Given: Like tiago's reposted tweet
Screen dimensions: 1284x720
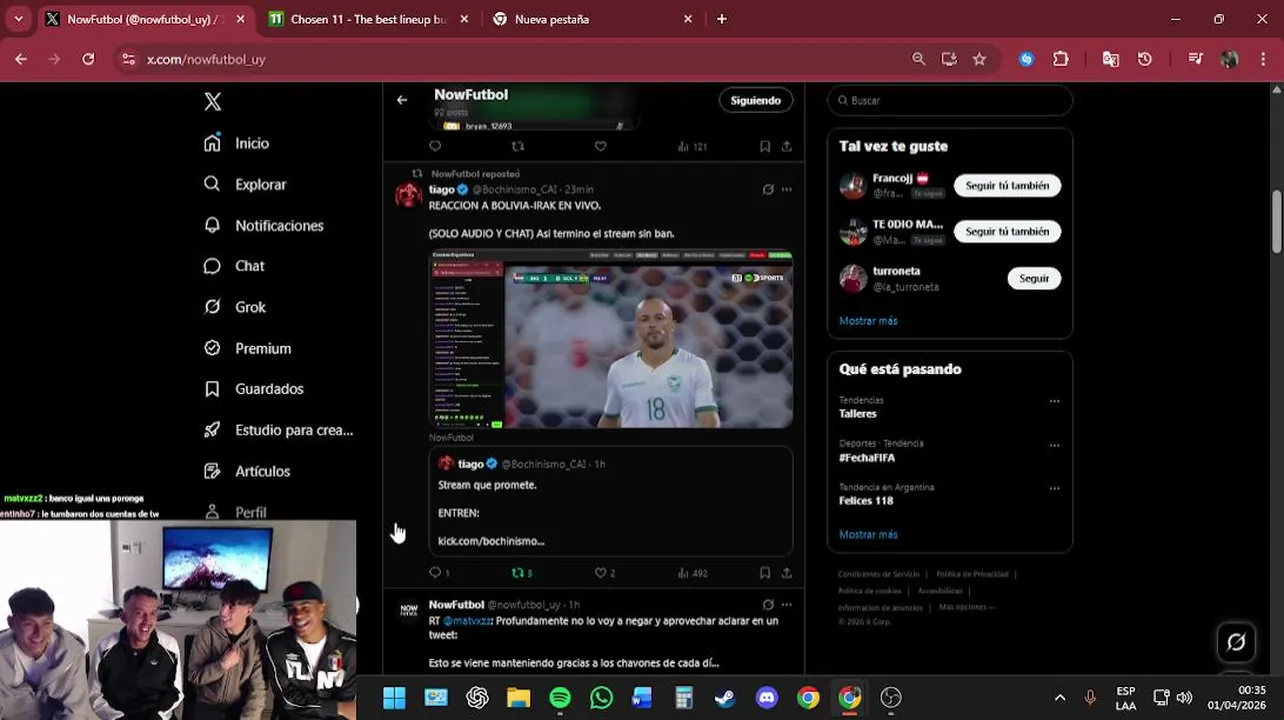Looking at the screenshot, I should pyautogui.click(x=601, y=573).
